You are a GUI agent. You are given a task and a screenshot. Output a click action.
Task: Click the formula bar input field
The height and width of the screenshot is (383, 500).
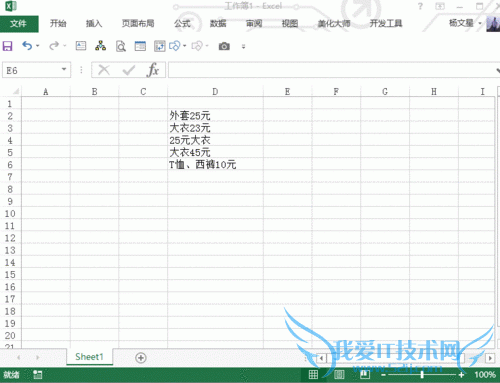pyautogui.click(x=332, y=70)
